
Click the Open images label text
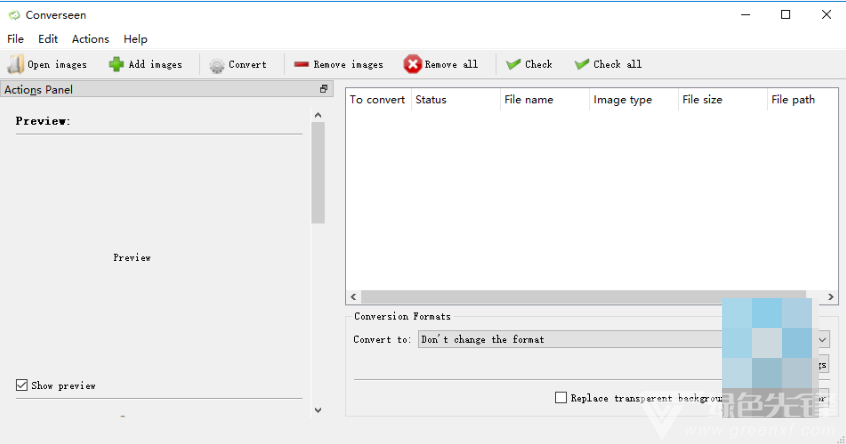(57, 65)
